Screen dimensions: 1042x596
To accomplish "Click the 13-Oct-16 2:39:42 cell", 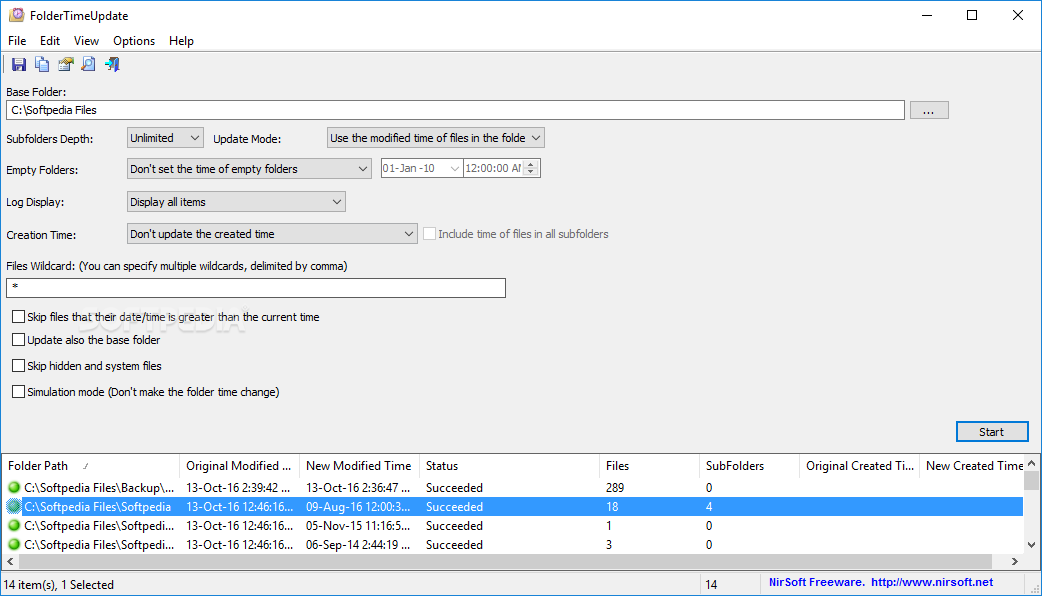I will pos(237,488).
